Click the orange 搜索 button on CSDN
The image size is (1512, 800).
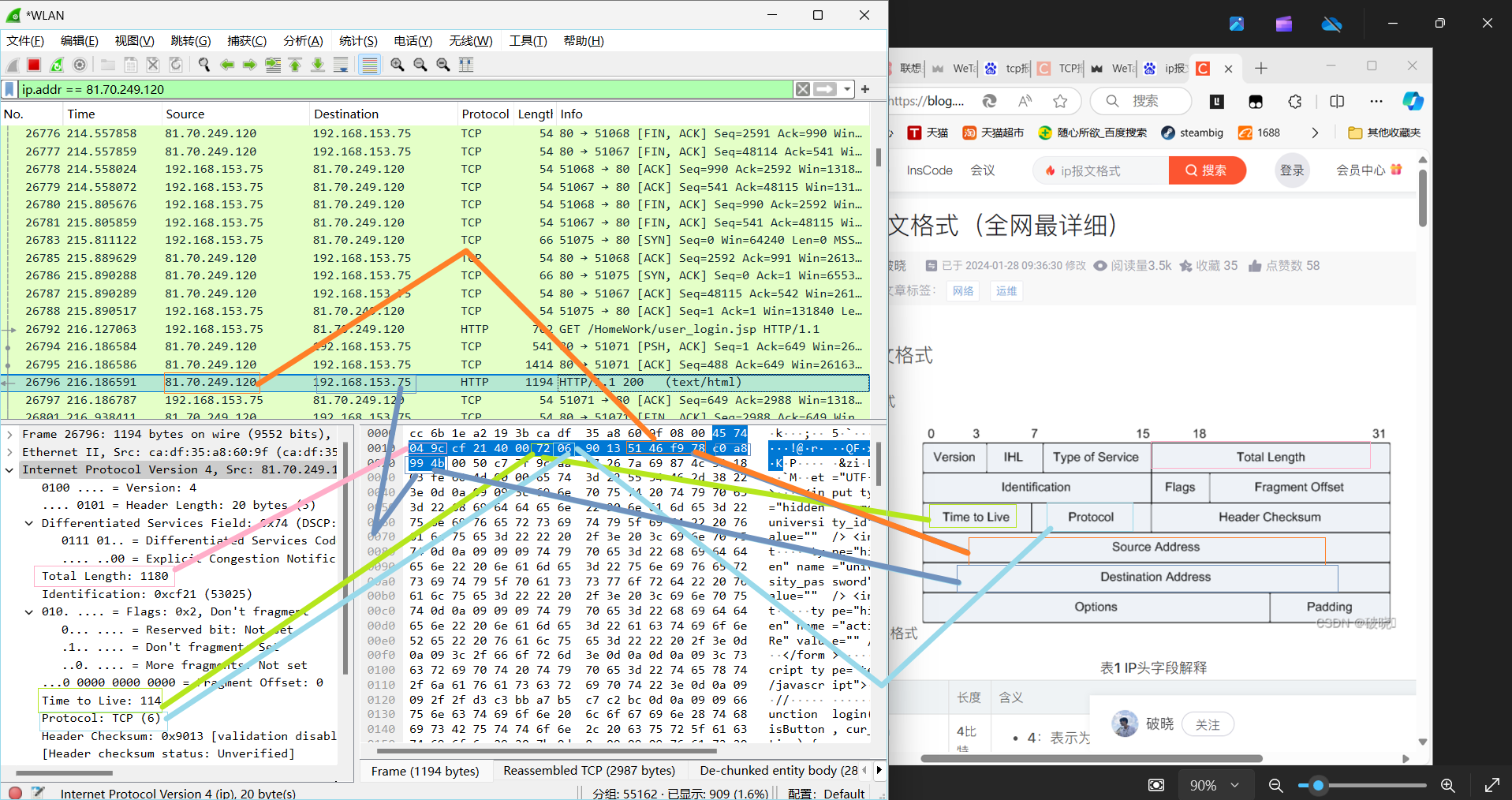(x=1207, y=170)
